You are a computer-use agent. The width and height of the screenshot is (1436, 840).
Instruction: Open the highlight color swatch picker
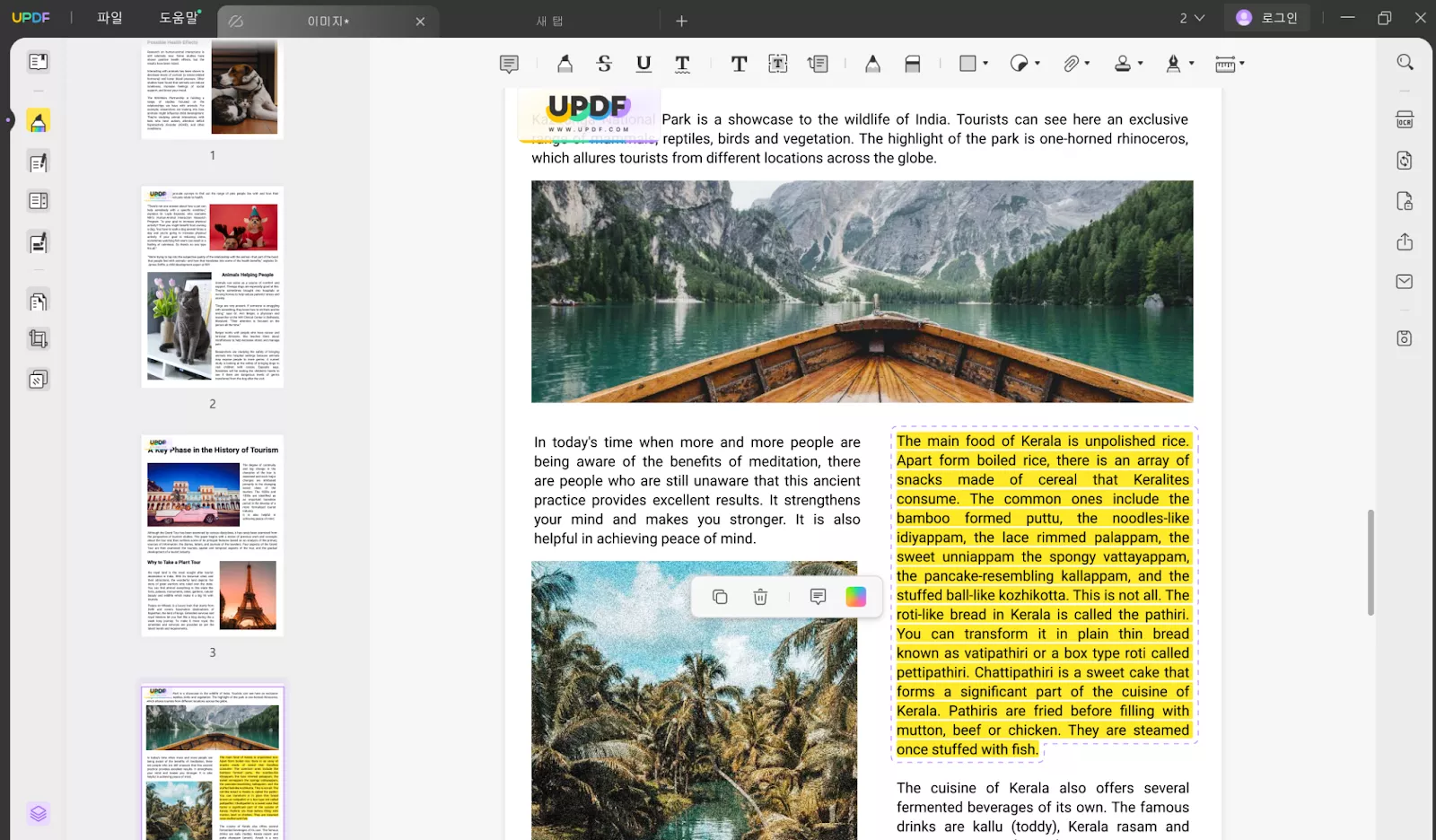click(856, 597)
